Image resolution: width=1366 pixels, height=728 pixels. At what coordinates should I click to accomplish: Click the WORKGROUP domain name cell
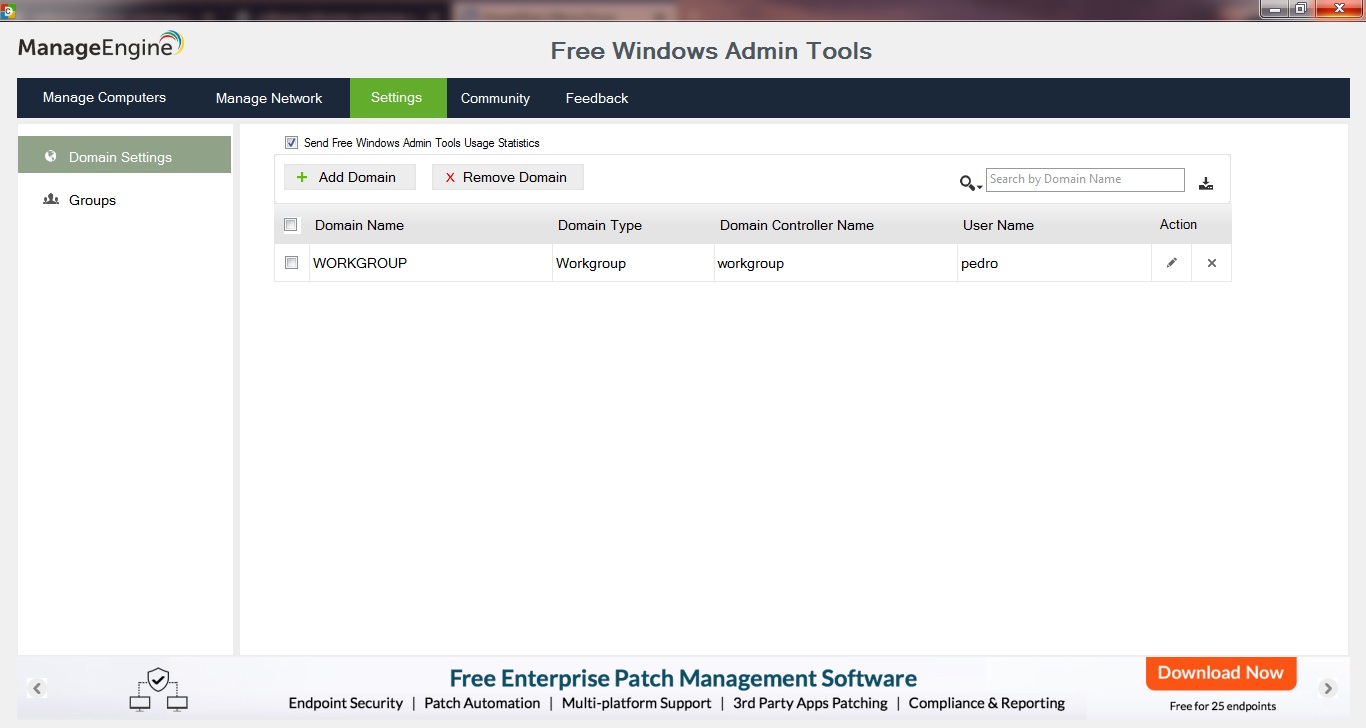(431, 263)
